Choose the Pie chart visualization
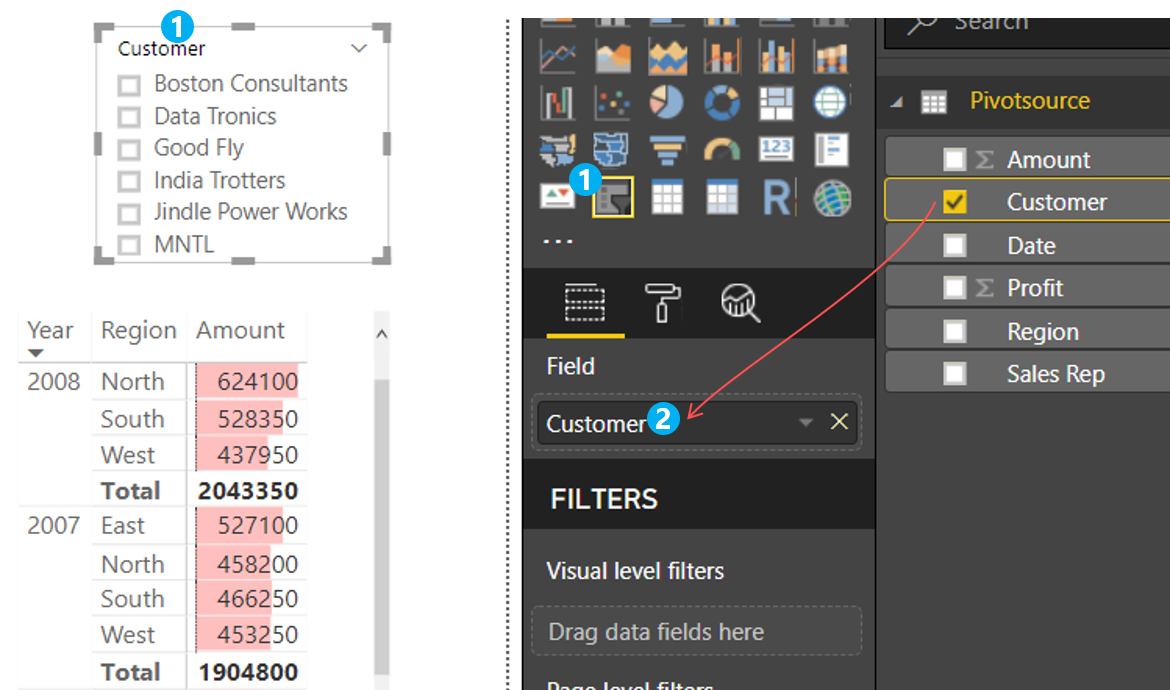The width and height of the screenshot is (1170, 690). pyautogui.click(x=667, y=102)
